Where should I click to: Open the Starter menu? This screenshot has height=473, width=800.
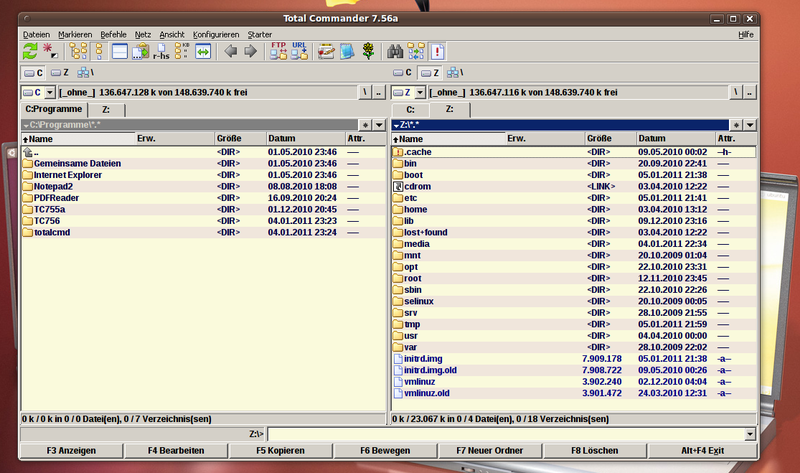260,35
